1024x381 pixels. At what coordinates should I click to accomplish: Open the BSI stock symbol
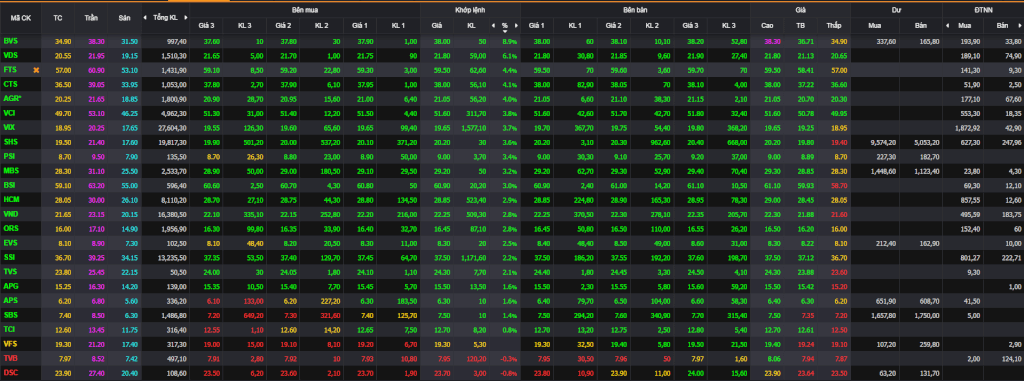[9, 185]
